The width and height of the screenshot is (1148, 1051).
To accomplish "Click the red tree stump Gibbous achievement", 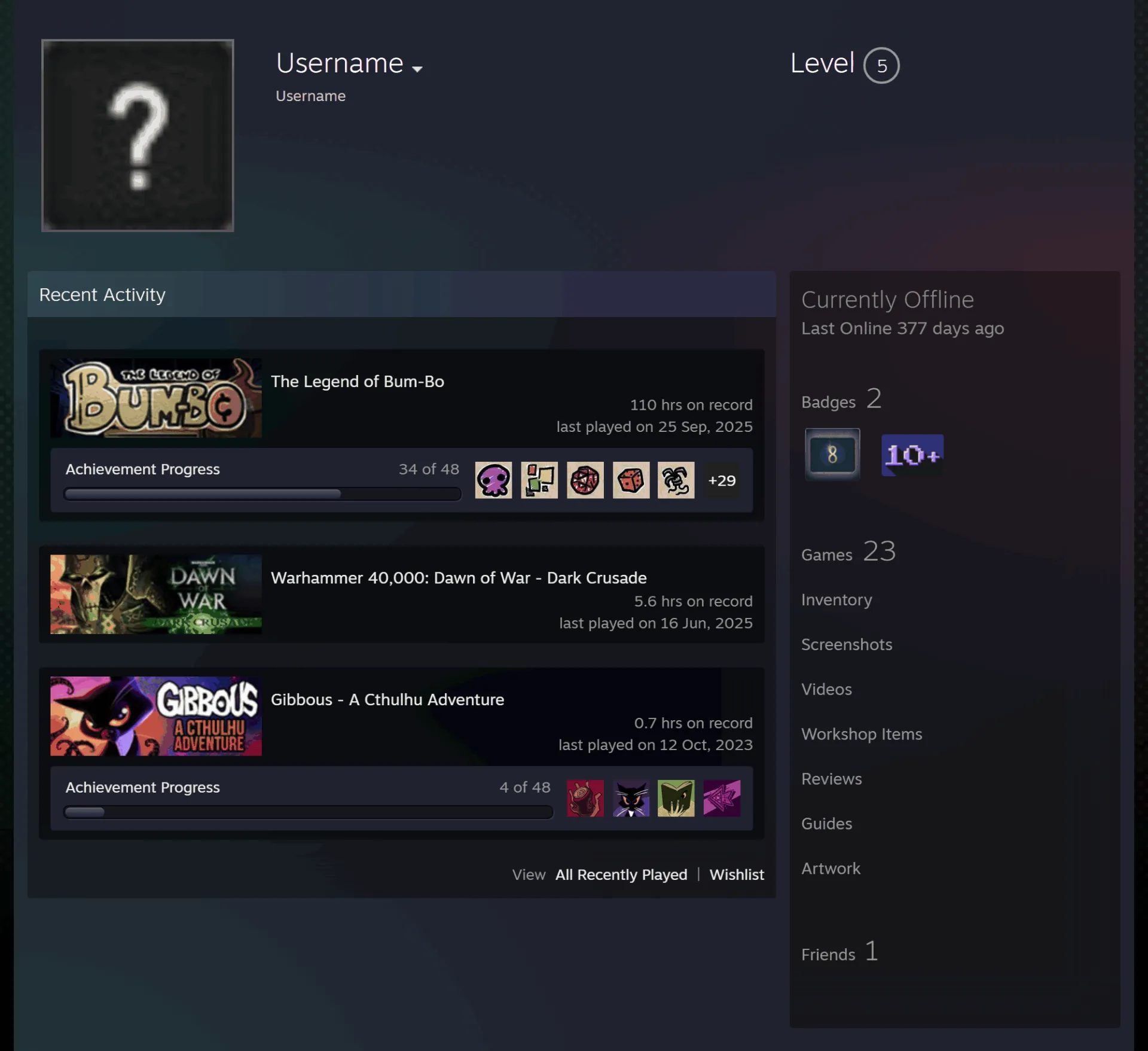I will (x=585, y=798).
